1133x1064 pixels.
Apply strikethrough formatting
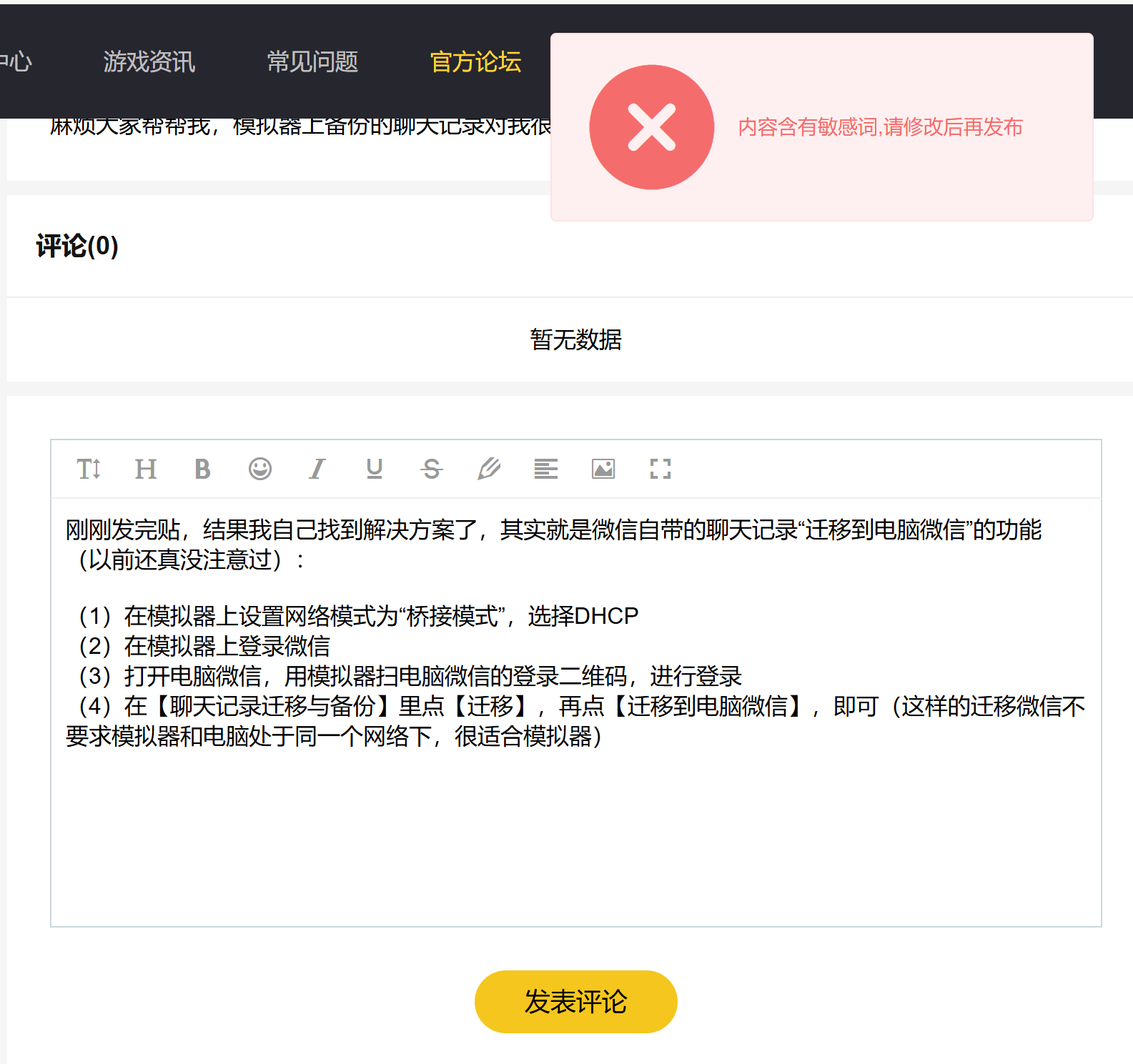[x=432, y=469]
